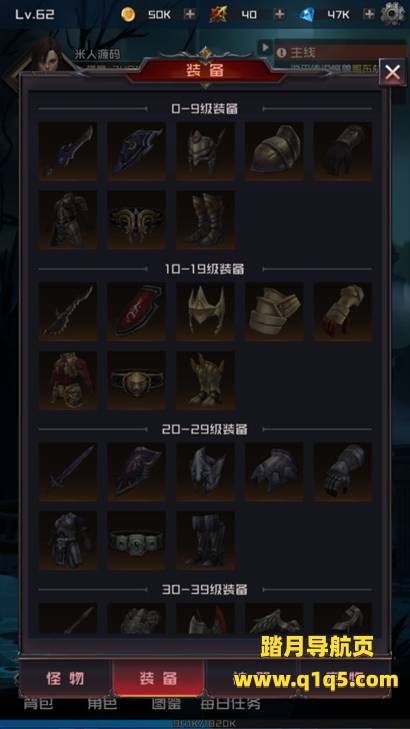Select the dark gauntlet in 20-29级装备
Viewport: 410px width, 729px height.
point(343,471)
